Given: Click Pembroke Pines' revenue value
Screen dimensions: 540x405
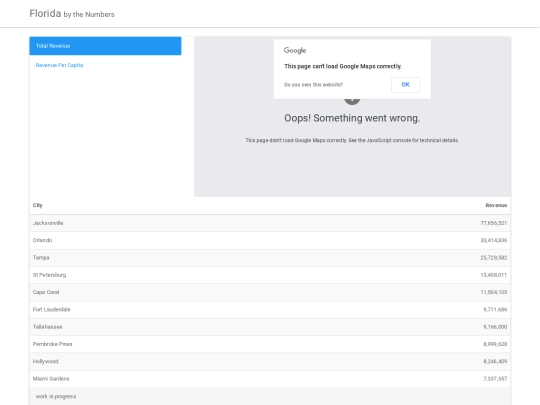Looking at the screenshot, I should [495, 344].
